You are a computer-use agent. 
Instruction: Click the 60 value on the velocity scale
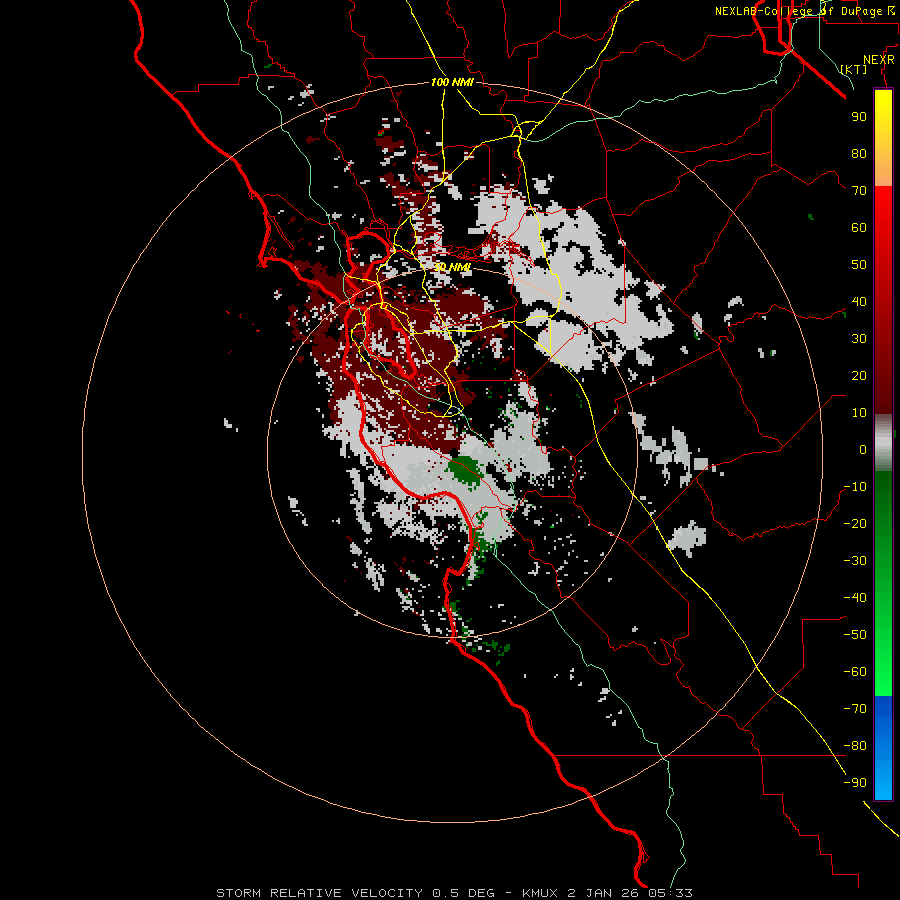click(859, 228)
